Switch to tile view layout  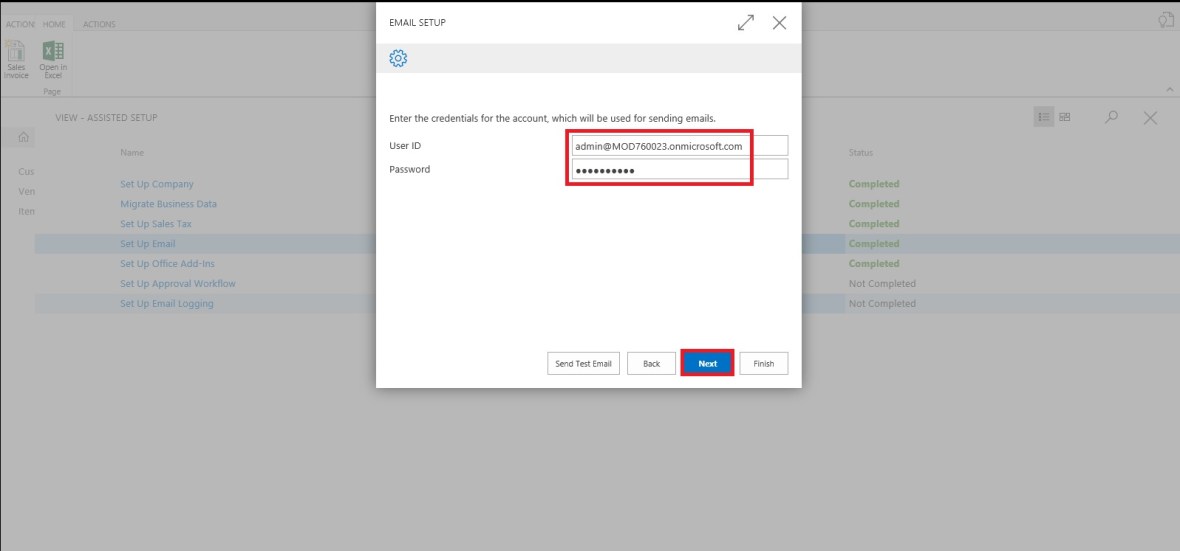click(x=1065, y=117)
